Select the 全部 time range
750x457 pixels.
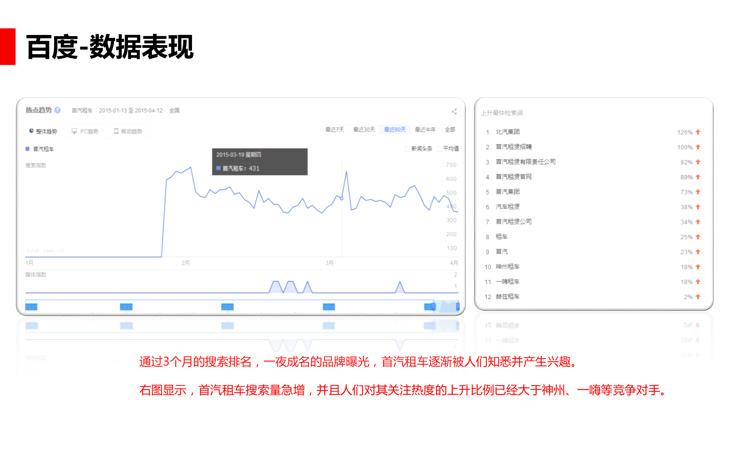450,130
